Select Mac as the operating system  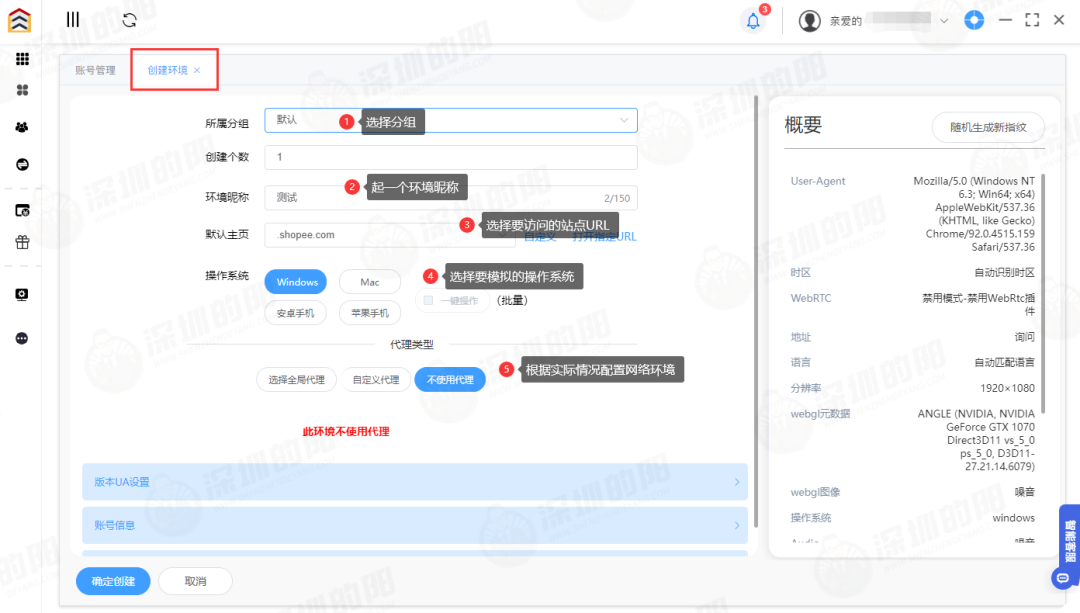(369, 281)
